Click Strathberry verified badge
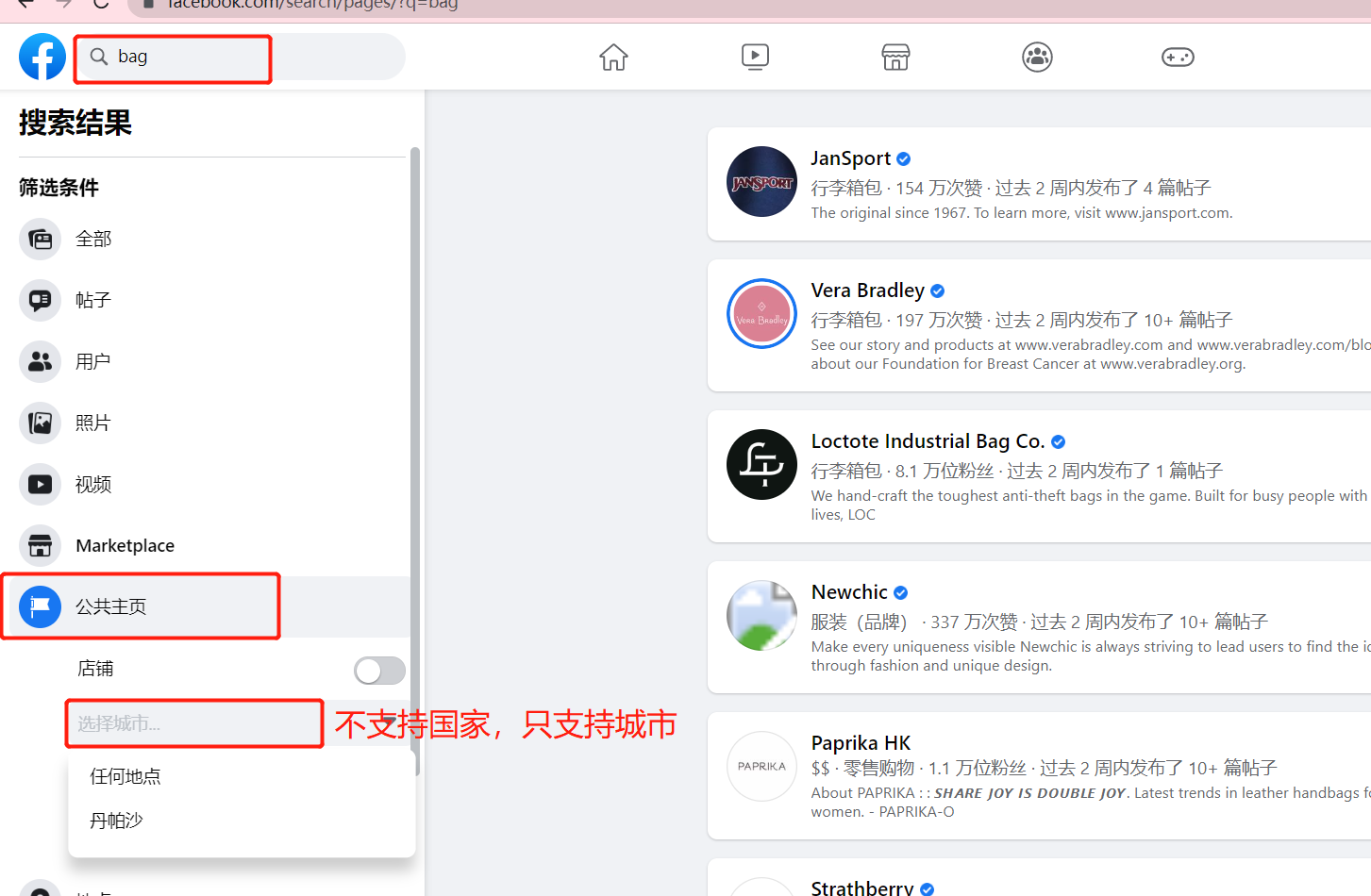The image size is (1371, 896). (927, 888)
